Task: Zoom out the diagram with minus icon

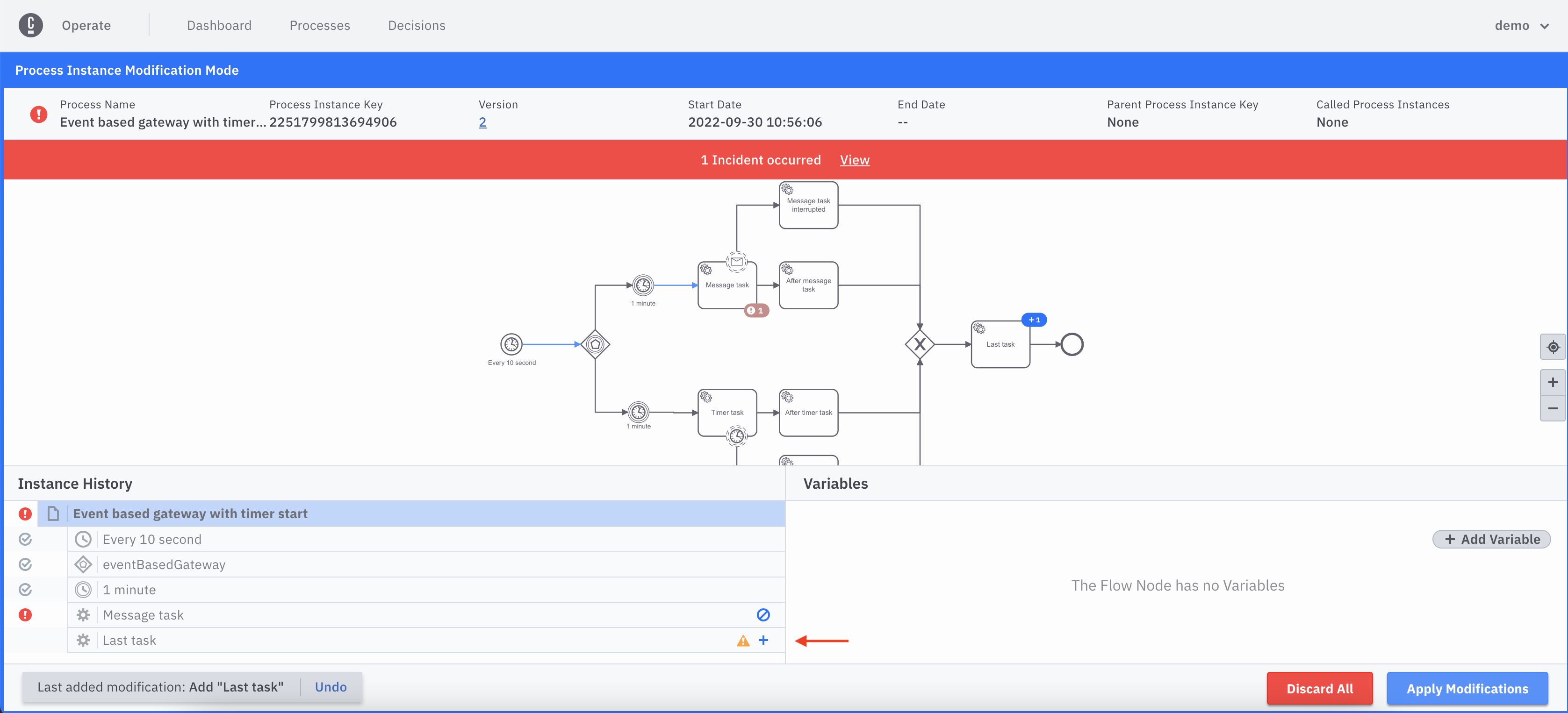Action: tap(1553, 408)
